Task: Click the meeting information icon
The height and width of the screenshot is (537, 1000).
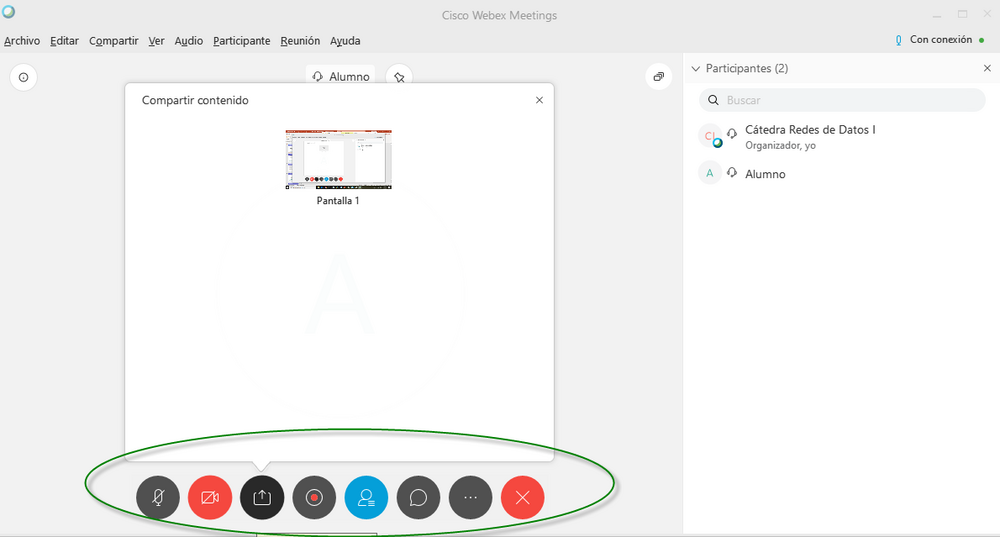Action: [24, 77]
